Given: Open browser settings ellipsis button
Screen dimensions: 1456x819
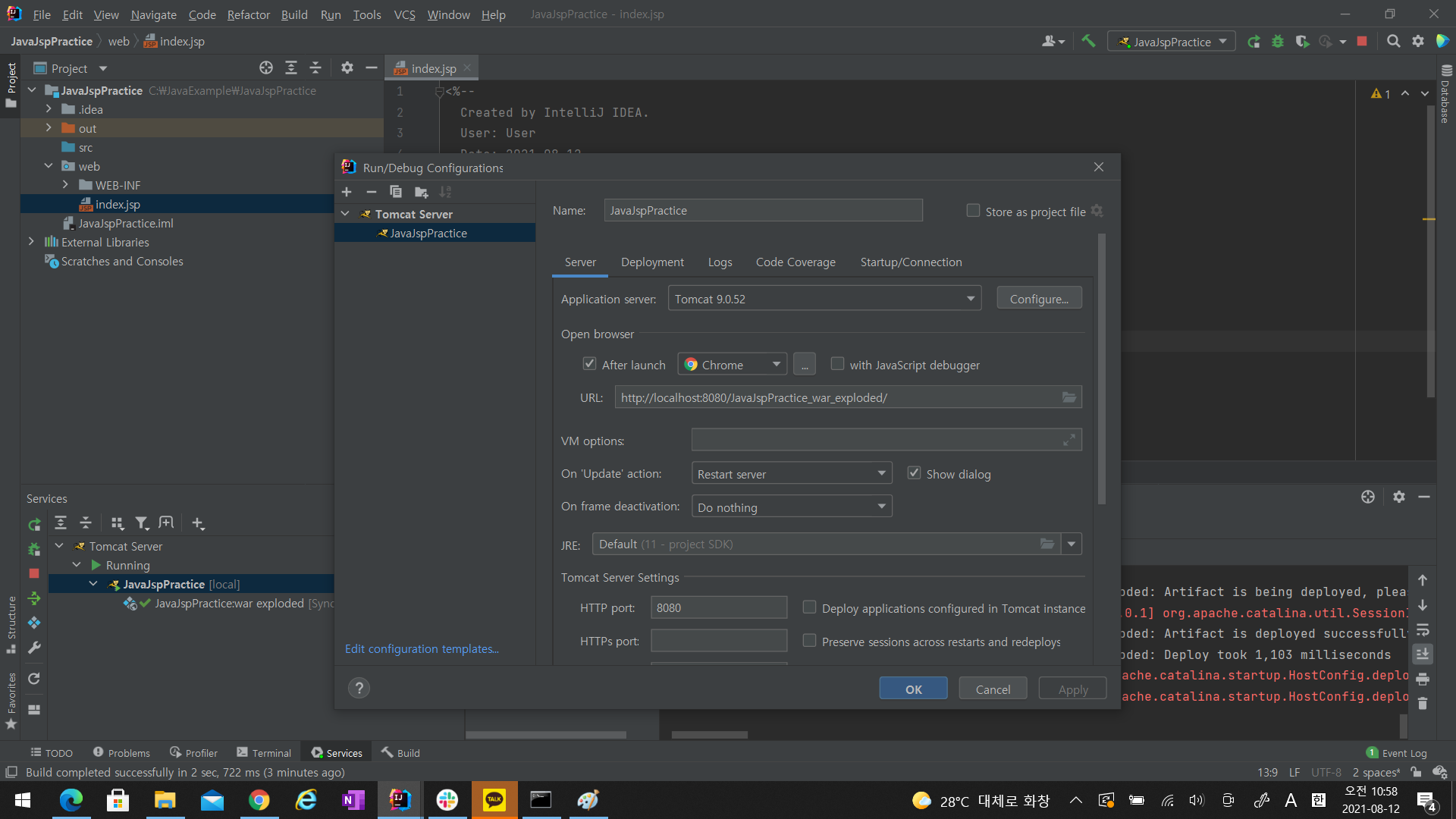Looking at the screenshot, I should [x=805, y=365].
